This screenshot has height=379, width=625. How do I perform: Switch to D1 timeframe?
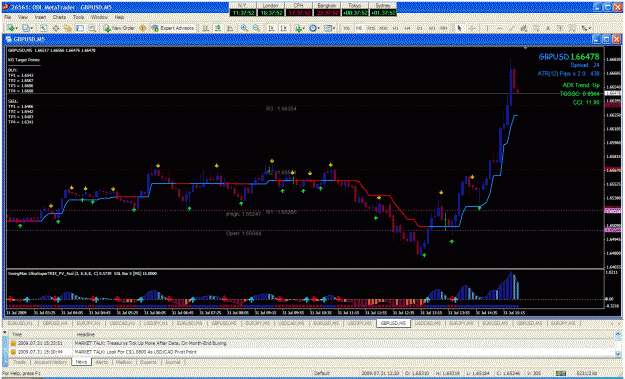coord(420,28)
